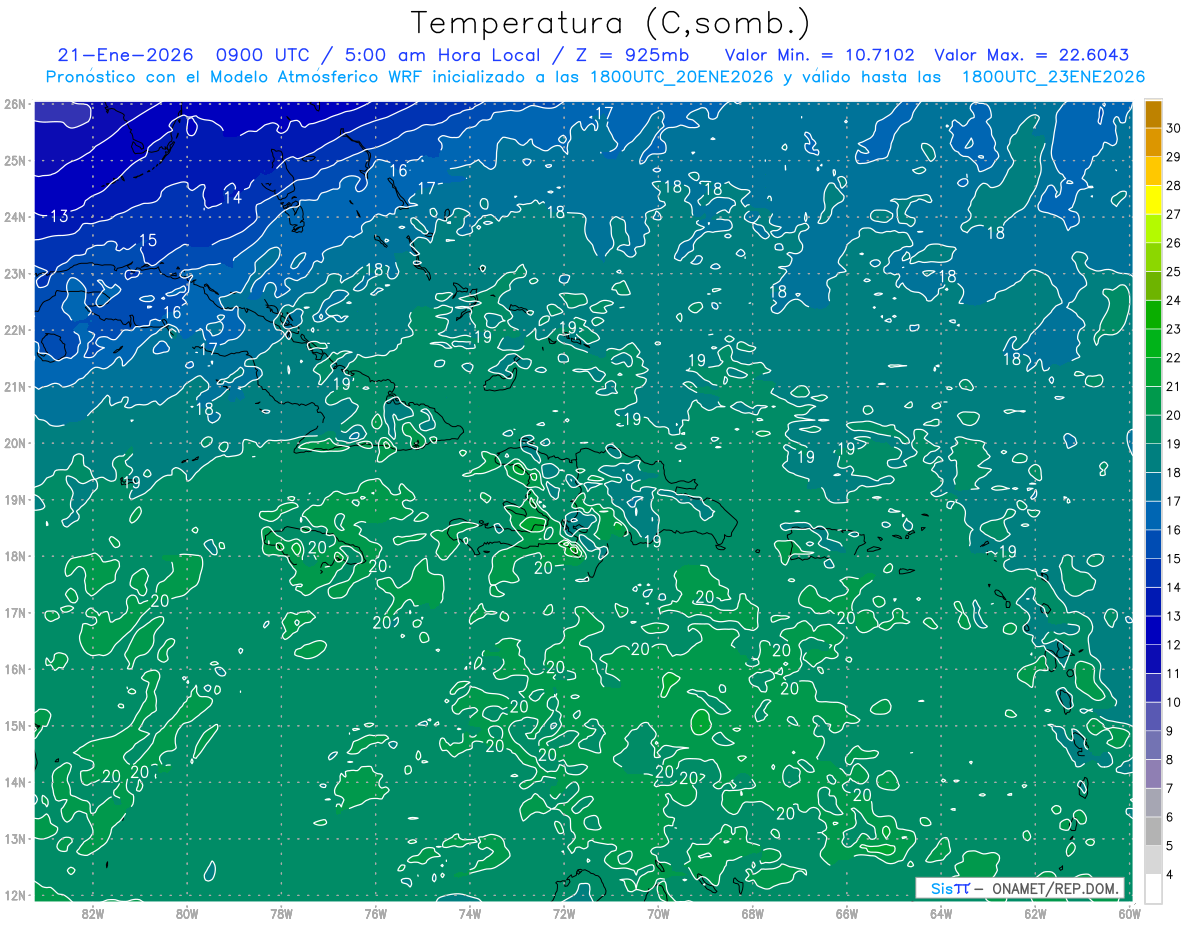1200x927 pixels.
Task: Select the '80W' longitude axis label
Action: pyautogui.click(x=187, y=913)
